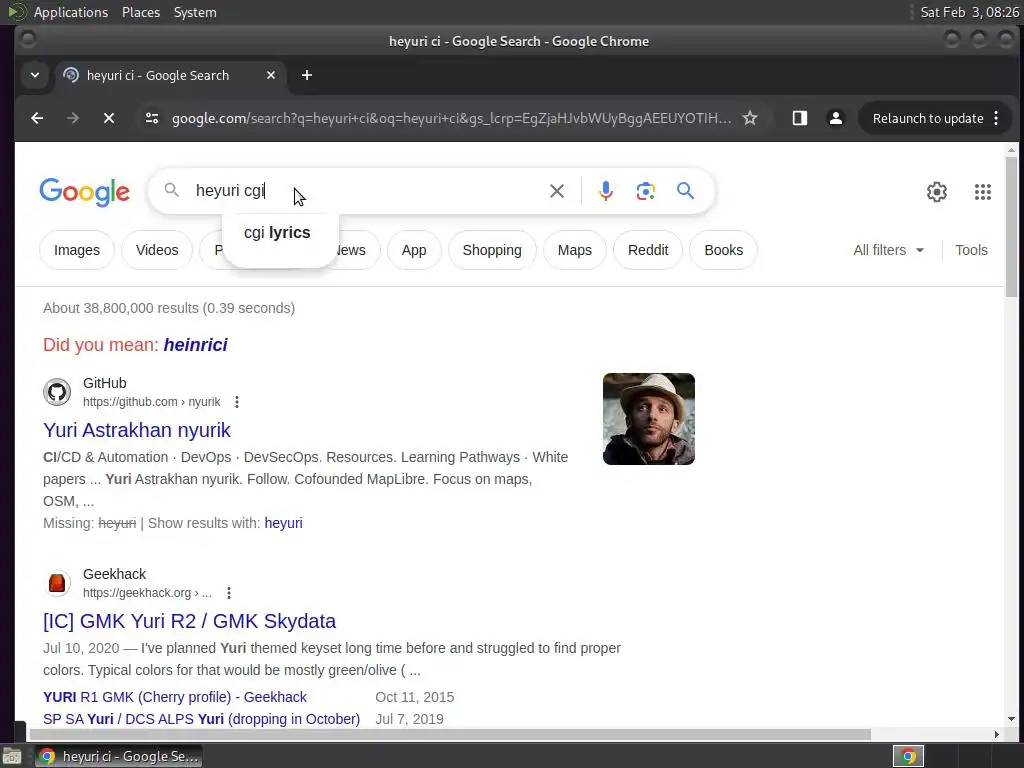
Task: Open SP SA Yuri / DCS ALPS Yuri link
Action: [x=201, y=719]
